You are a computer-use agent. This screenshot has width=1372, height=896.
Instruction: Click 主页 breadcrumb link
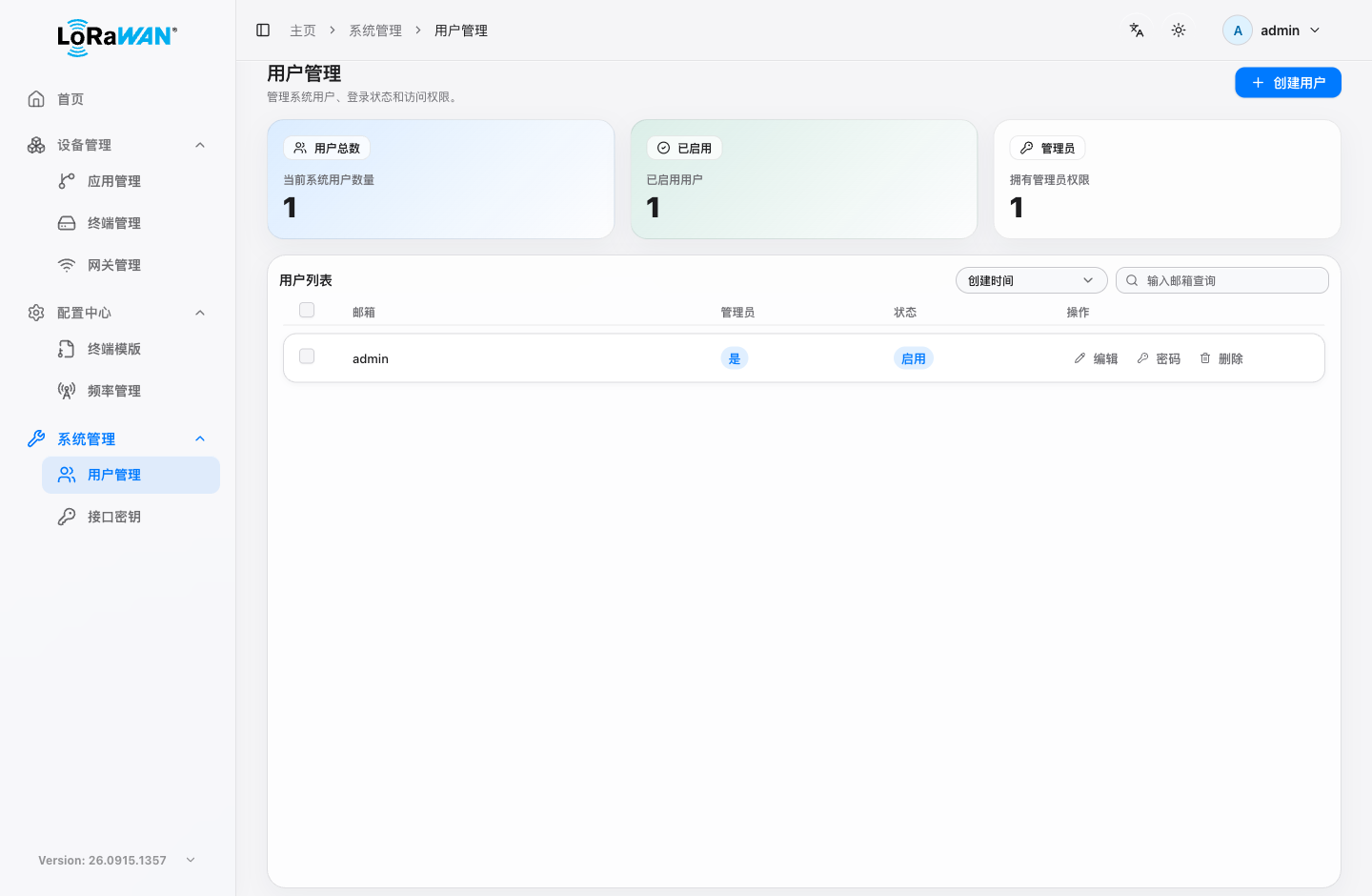[x=303, y=31]
